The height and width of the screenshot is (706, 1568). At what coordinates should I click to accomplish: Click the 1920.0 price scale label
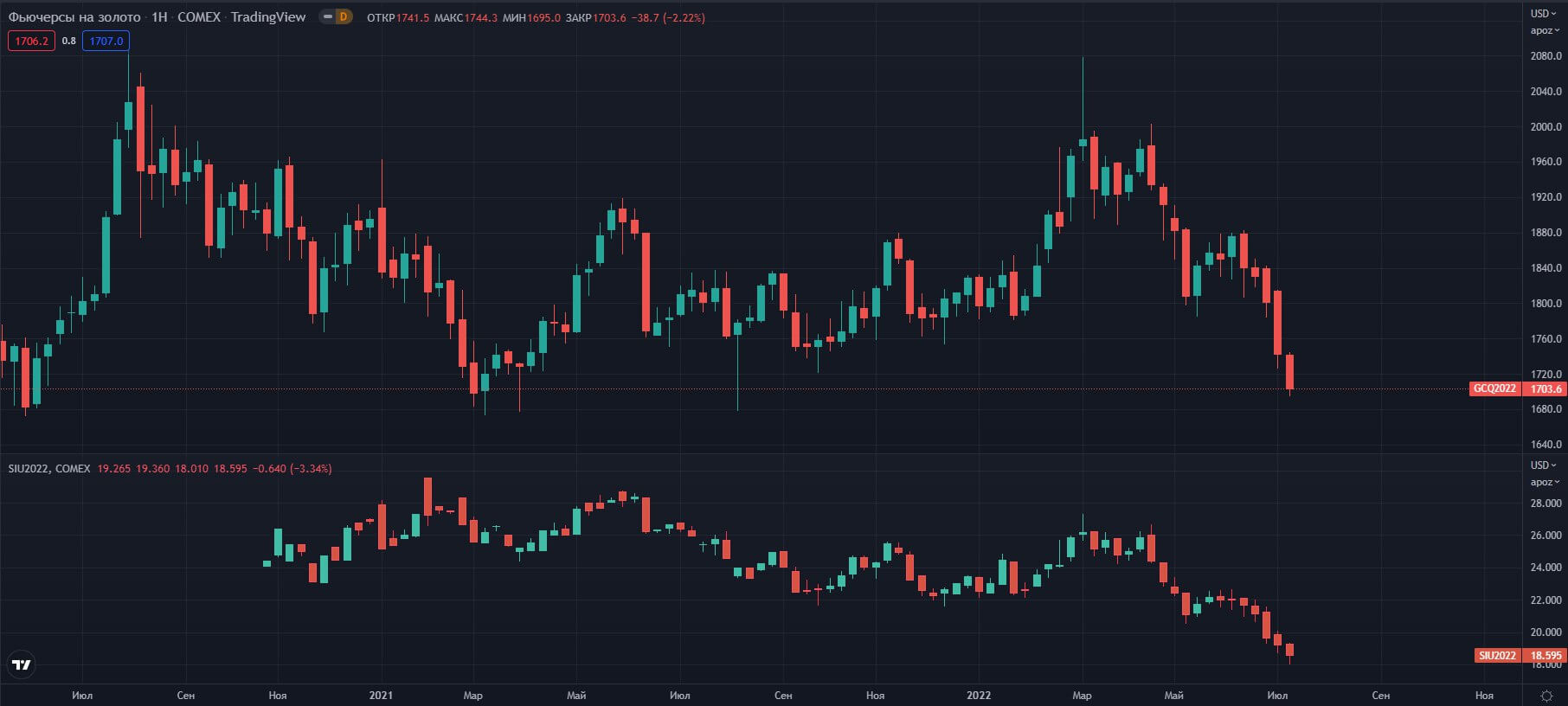coord(1546,197)
